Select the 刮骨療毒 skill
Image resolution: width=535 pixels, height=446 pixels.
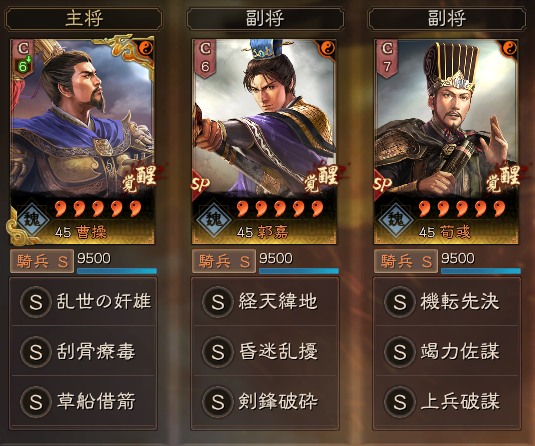[x=83, y=351]
